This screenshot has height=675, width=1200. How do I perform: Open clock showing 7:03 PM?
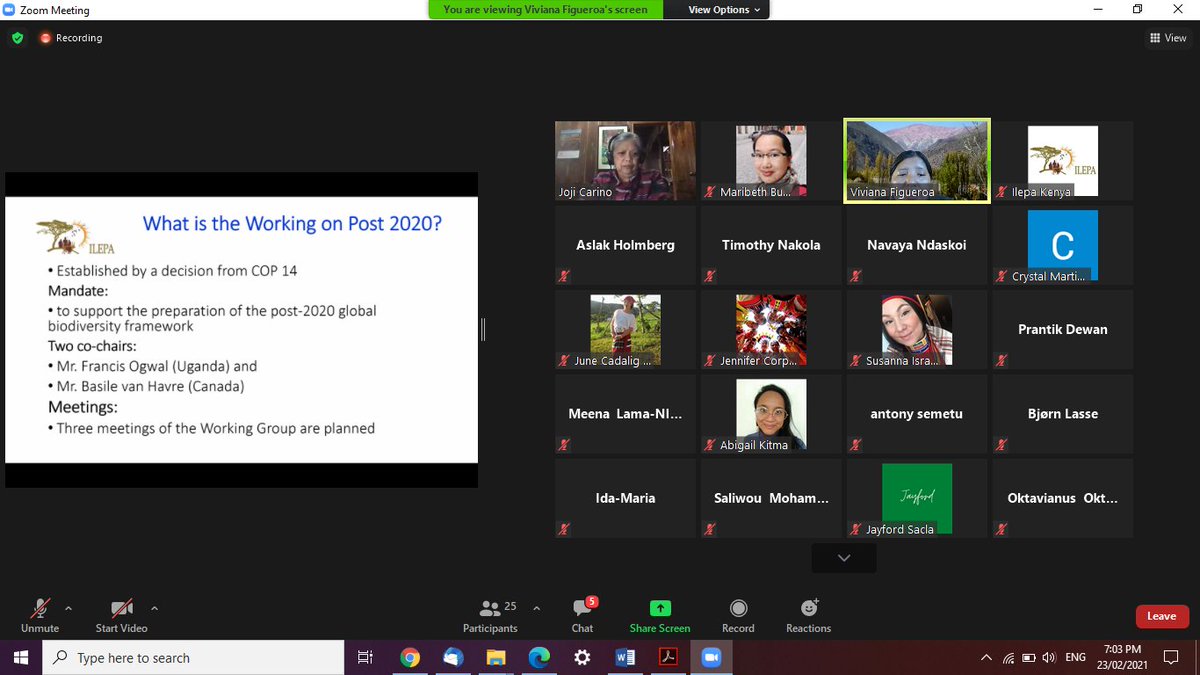tap(1124, 657)
